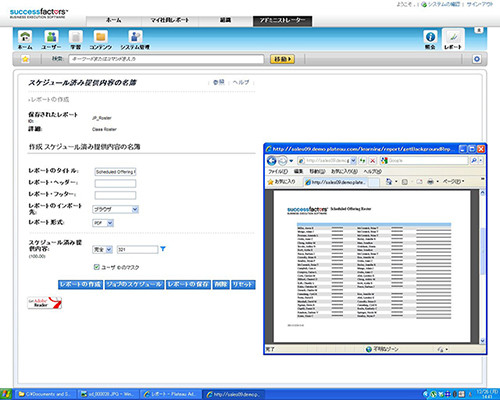Image resolution: width=500 pixels, height=400 pixels.
Task: Open the ファイル(F) menu in the popup
Action: (x=278, y=171)
